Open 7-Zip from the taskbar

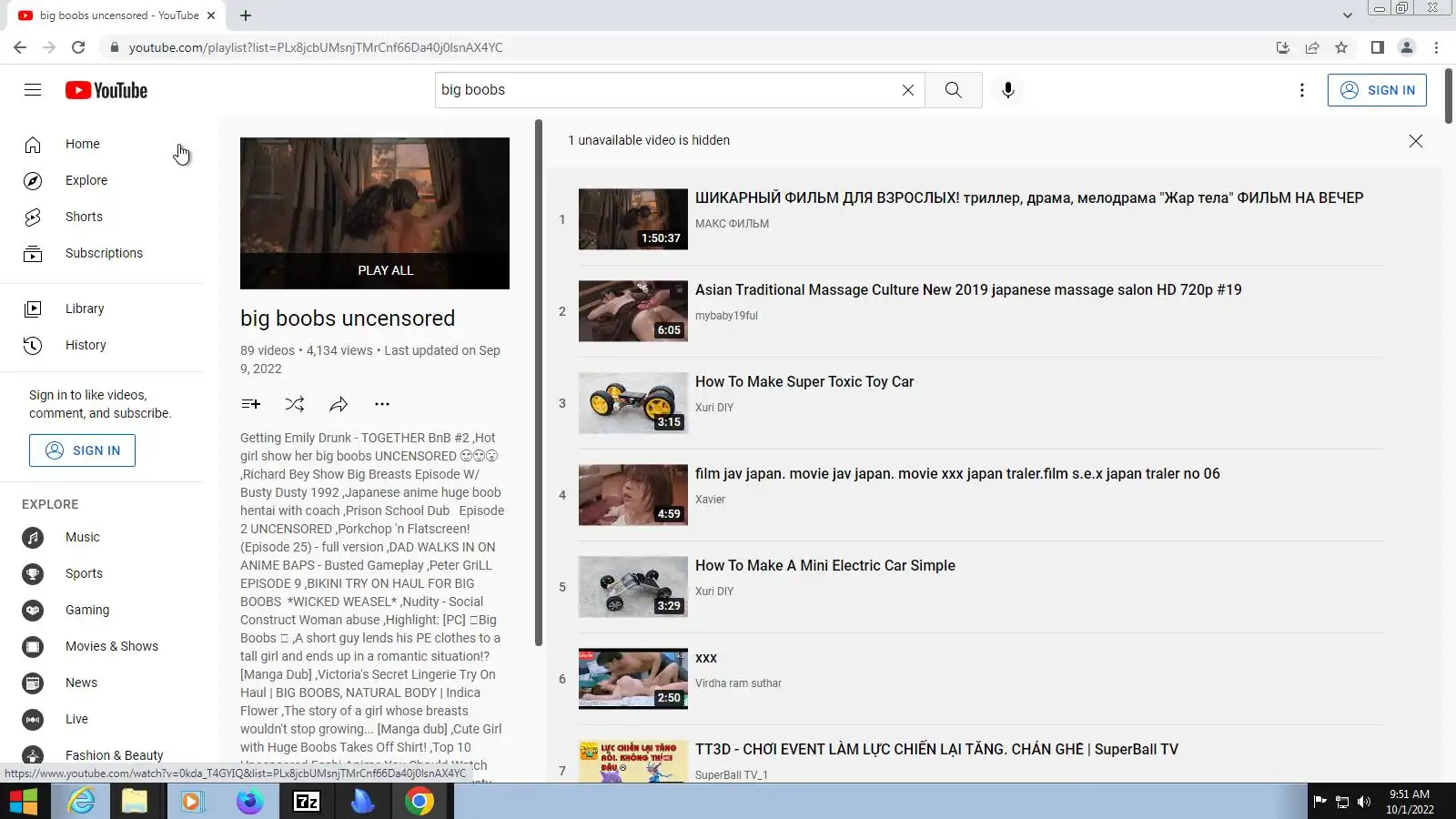click(307, 802)
